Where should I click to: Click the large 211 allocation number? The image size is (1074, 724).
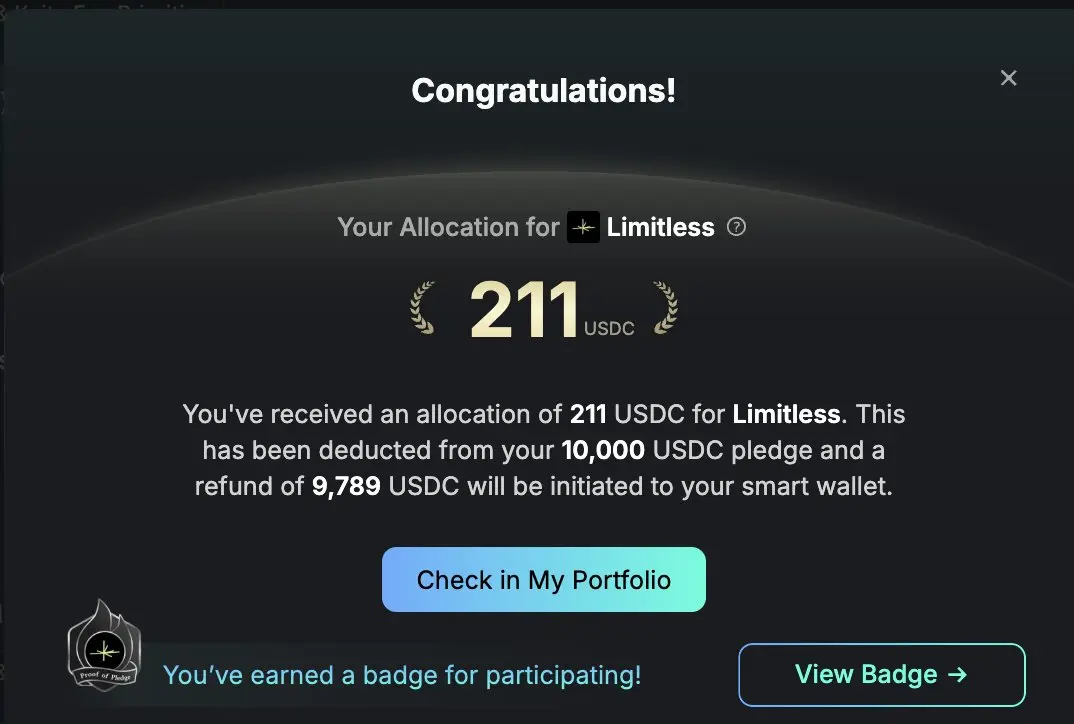(x=524, y=309)
